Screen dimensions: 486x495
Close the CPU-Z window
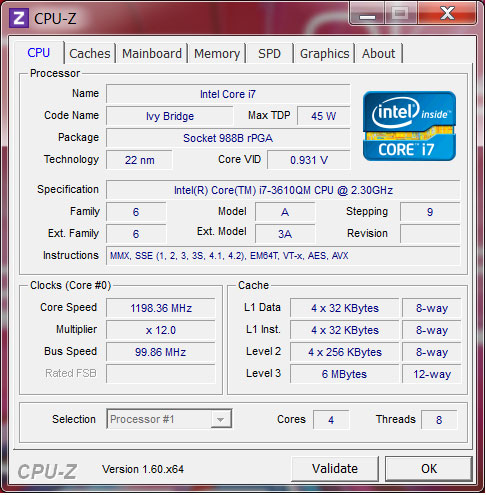pos(447,13)
